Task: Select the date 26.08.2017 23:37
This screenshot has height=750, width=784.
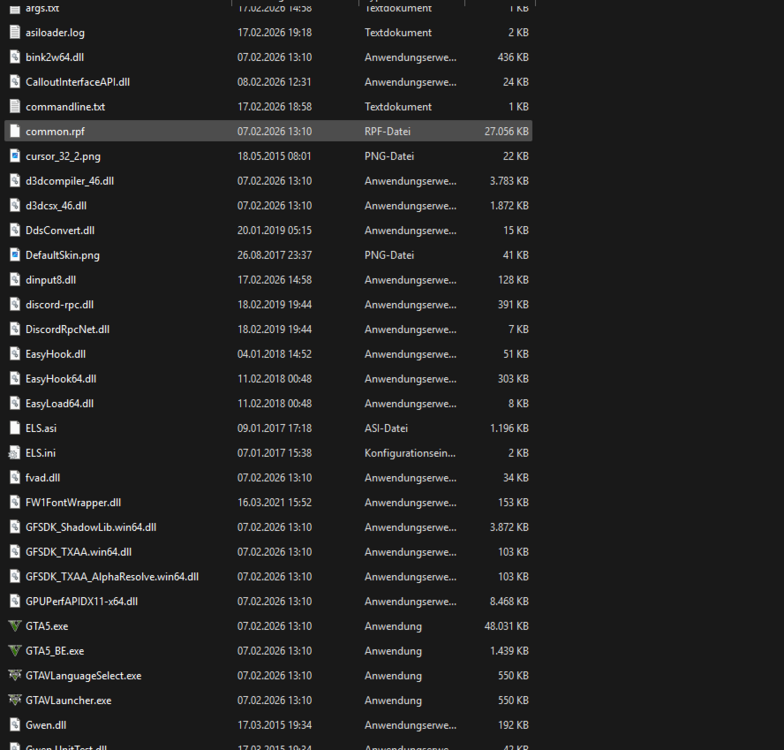Action: pyautogui.click(x=274, y=255)
